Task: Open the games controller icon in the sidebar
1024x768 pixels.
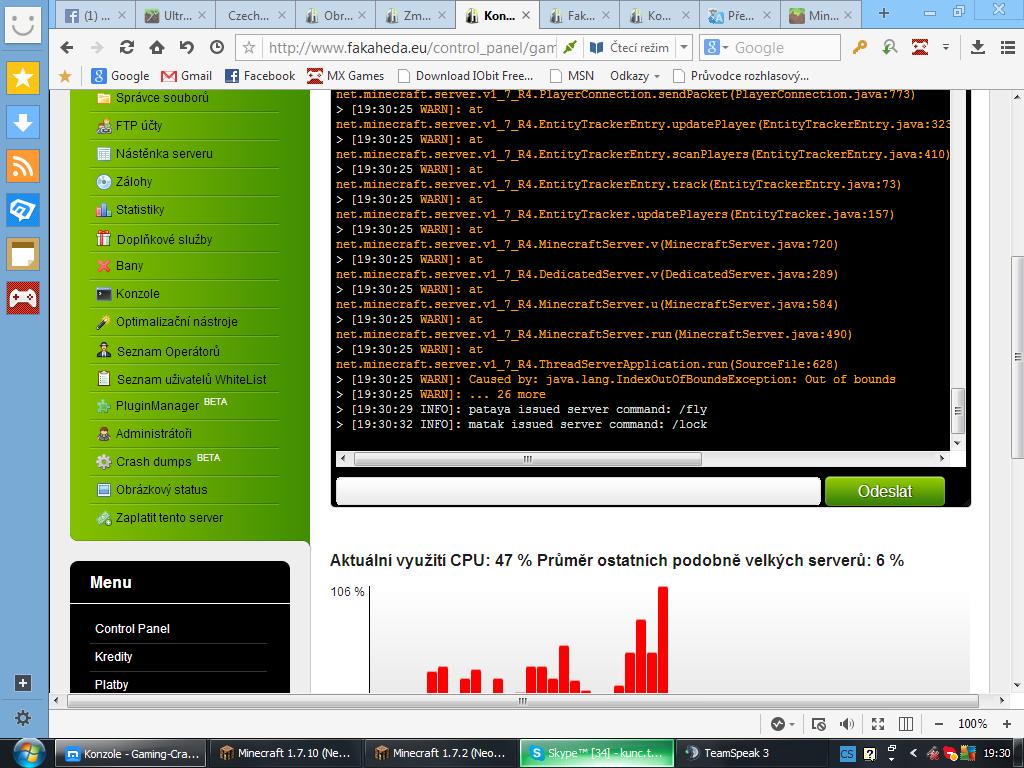Action: pyautogui.click(x=23, y=298)
